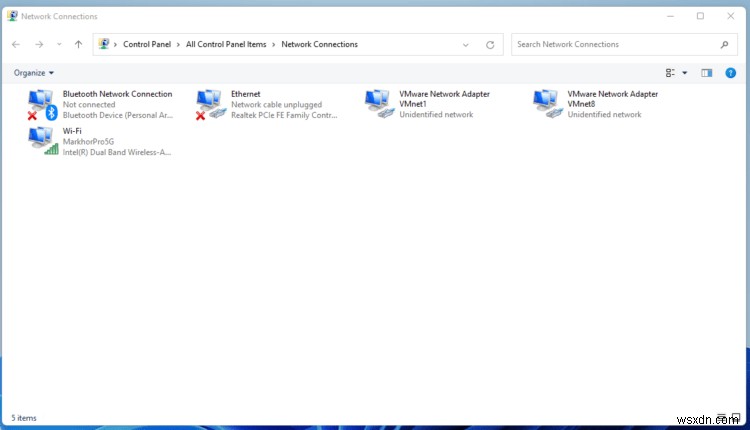Click the search magnifier icon
The width and height of the screenshot is (750, 430).
[x=724, y=45]
